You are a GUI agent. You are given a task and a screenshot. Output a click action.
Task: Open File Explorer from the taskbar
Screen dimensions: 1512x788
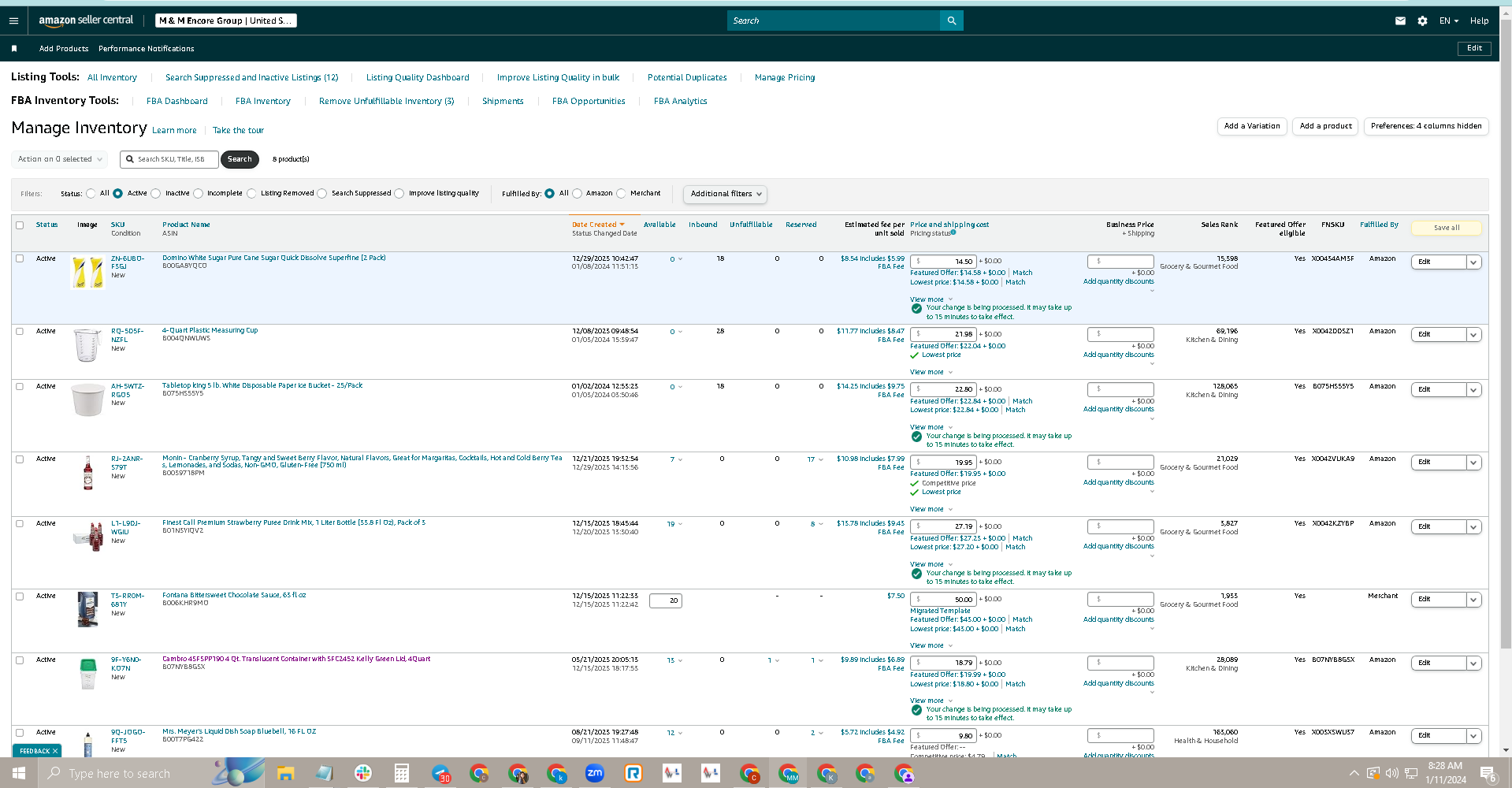point(285,774)
